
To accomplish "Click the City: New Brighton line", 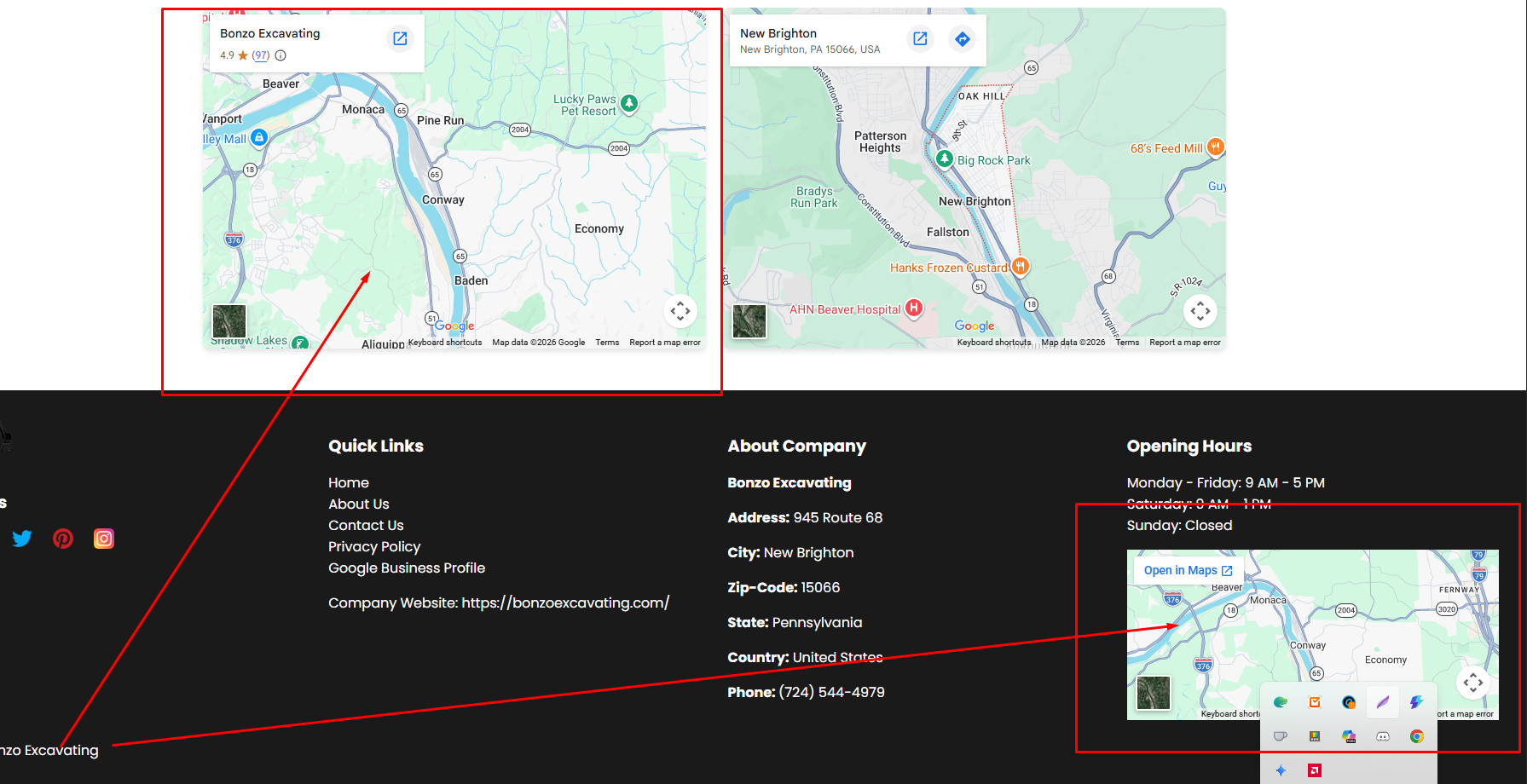I will [x=790, y=552].
